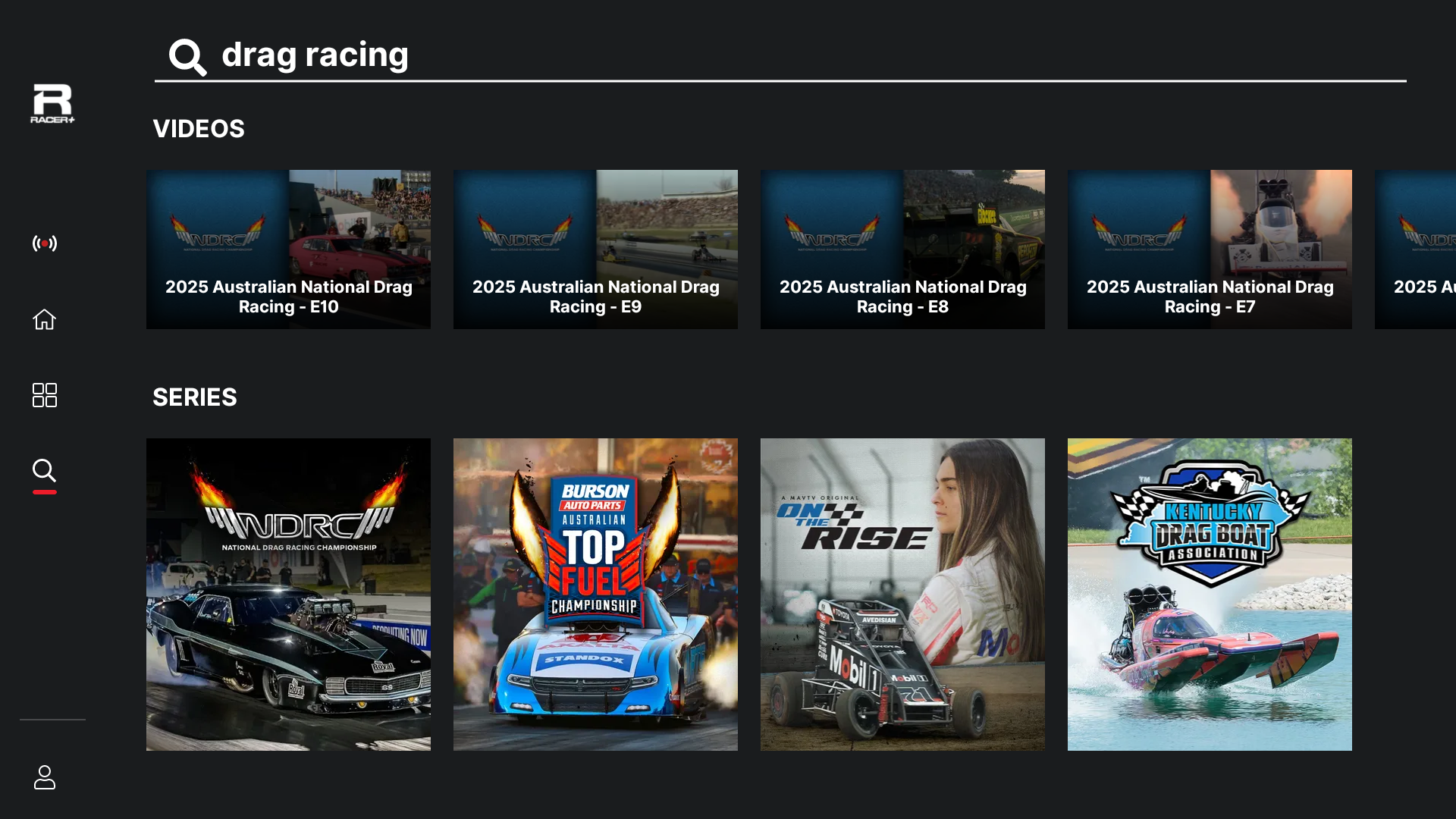1456x819 pixels.
Task: Go to Home via sidebar house icon
Action: point(45,319)
